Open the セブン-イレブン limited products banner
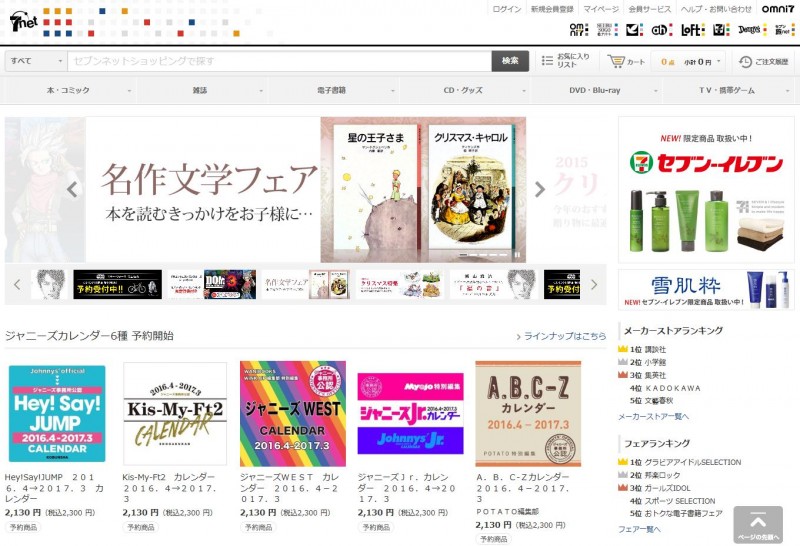This screenshot has height=546, width=800. pos(706,189)
